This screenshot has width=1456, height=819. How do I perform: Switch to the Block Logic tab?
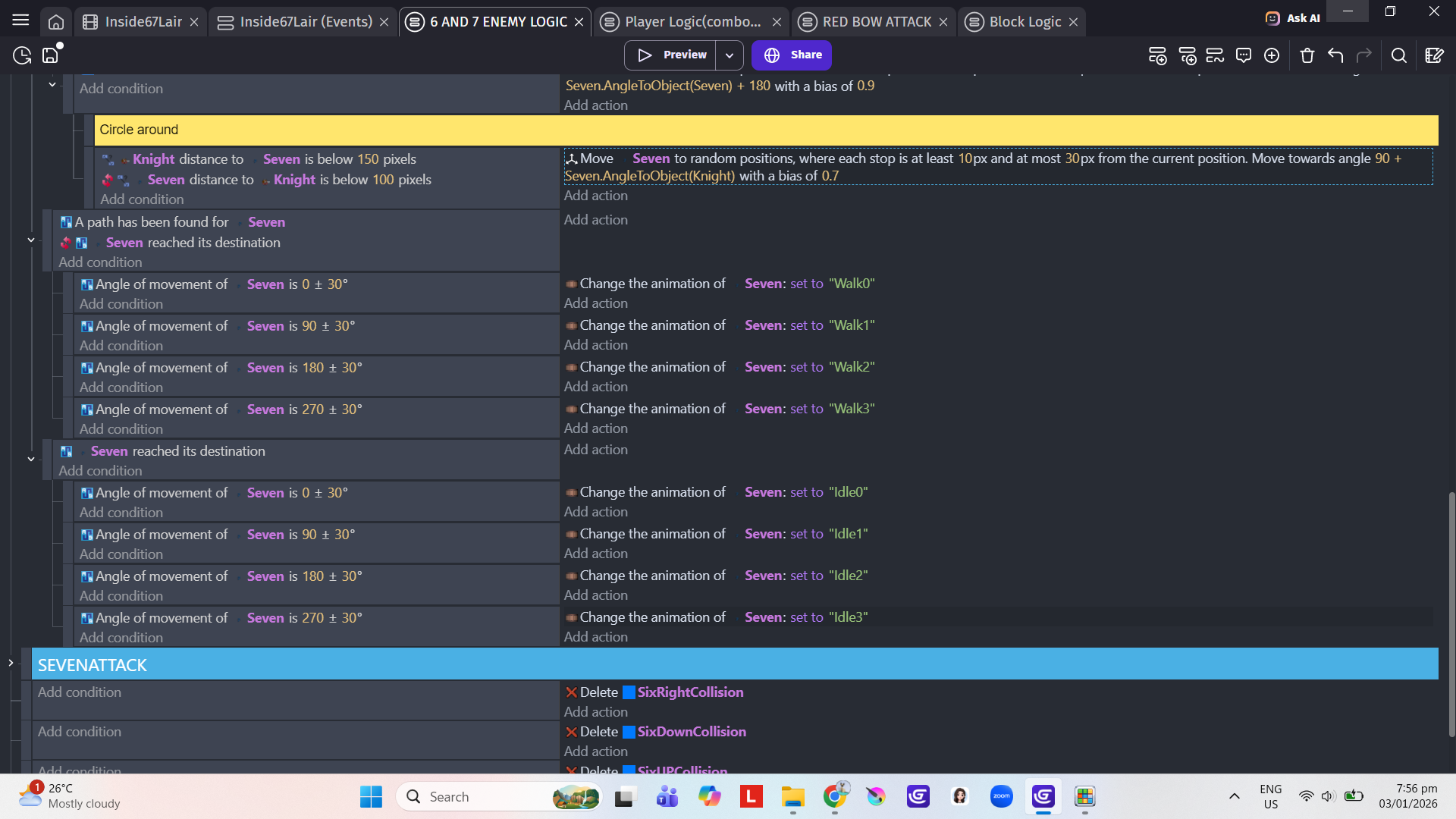click(x=1024, y=22)
